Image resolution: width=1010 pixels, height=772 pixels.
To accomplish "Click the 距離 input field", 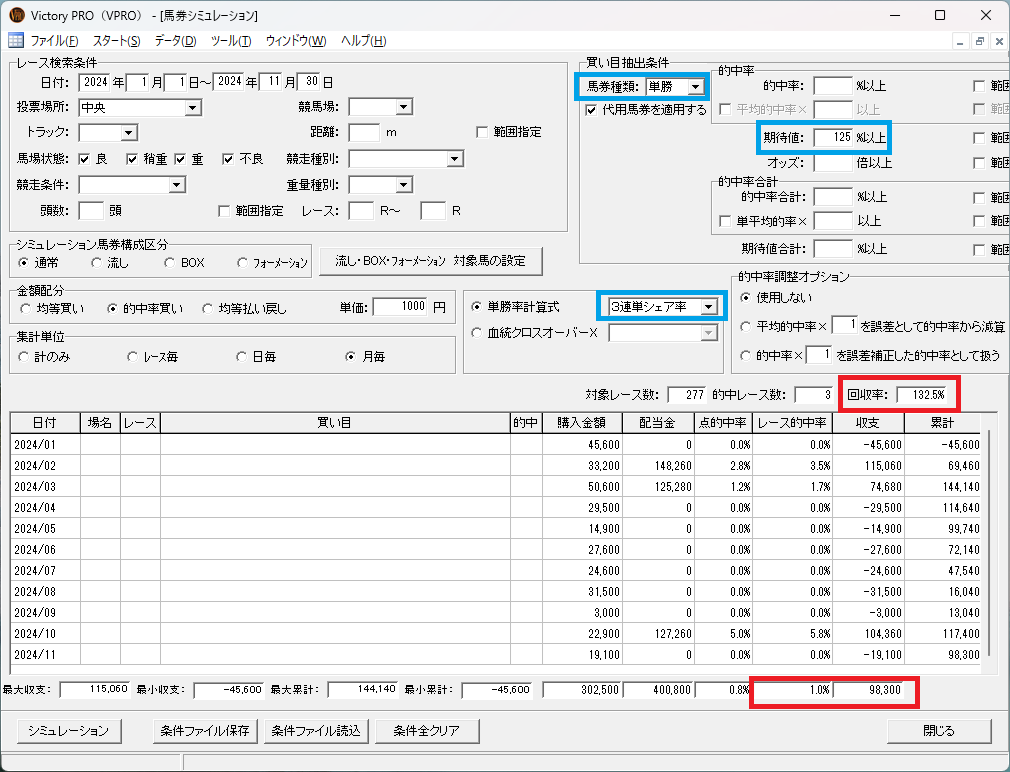I will 364,133.
